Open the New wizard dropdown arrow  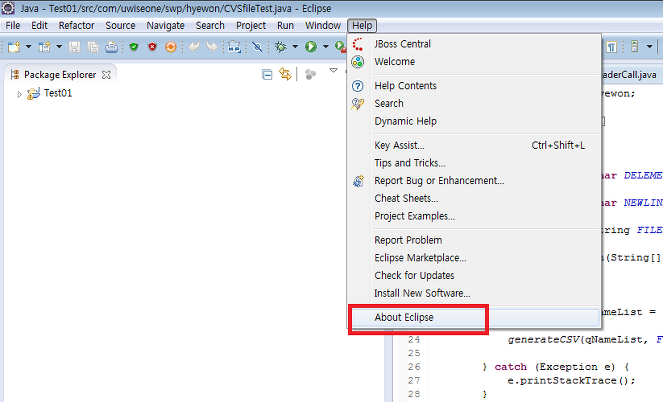[28, 46]
